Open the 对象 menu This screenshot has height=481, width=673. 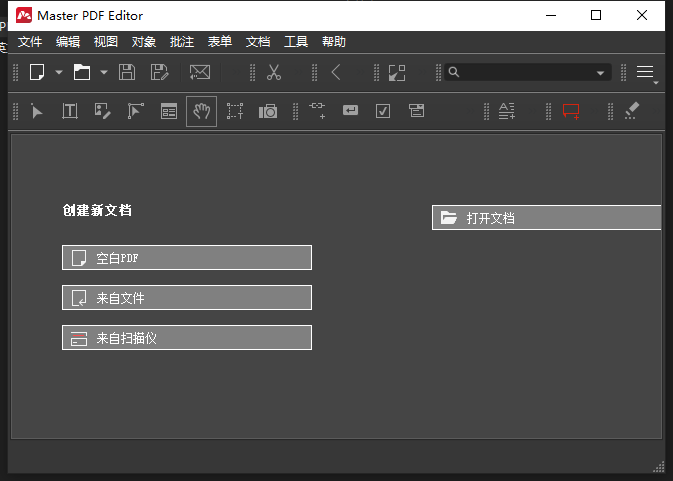144,42
